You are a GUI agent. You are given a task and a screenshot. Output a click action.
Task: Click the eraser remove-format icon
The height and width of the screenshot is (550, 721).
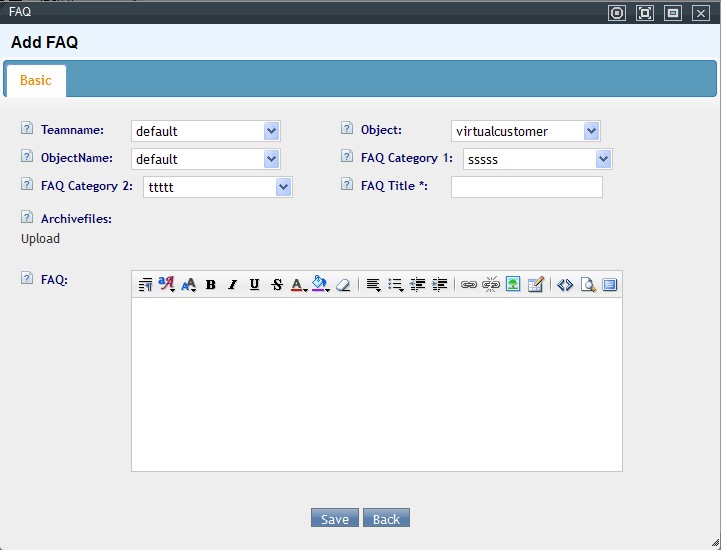click(x=343, y=285)
